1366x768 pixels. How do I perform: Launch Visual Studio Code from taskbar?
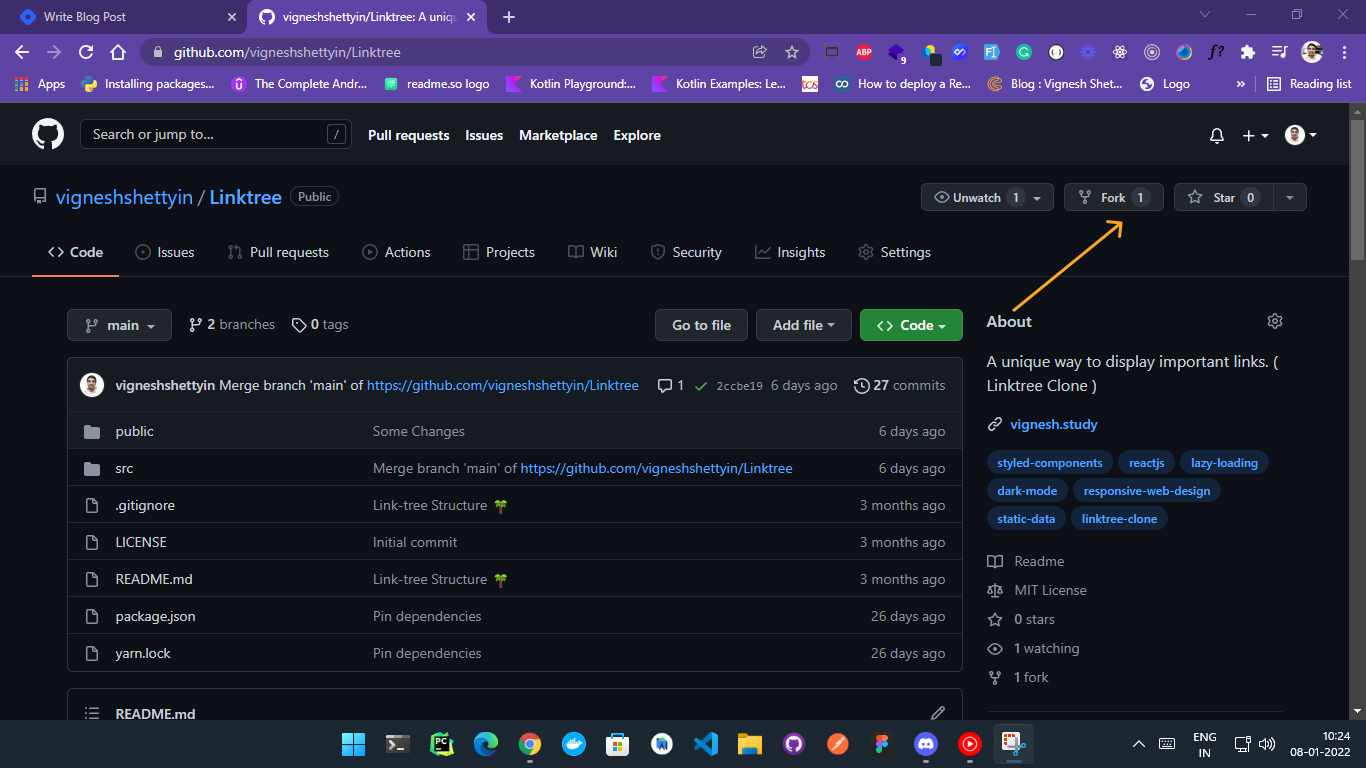click(x=706, y=744)
